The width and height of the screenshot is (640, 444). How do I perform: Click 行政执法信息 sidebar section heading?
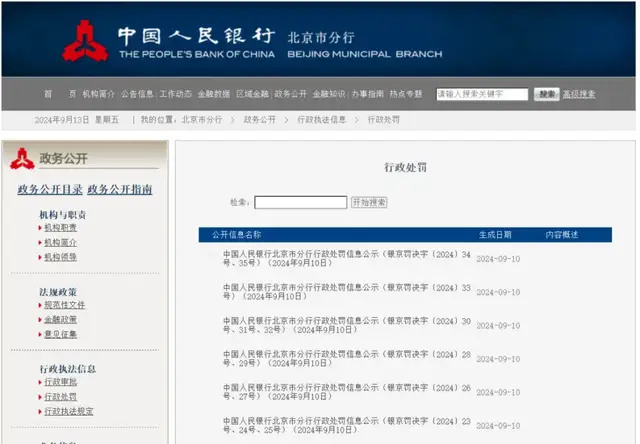coord(67,369)
